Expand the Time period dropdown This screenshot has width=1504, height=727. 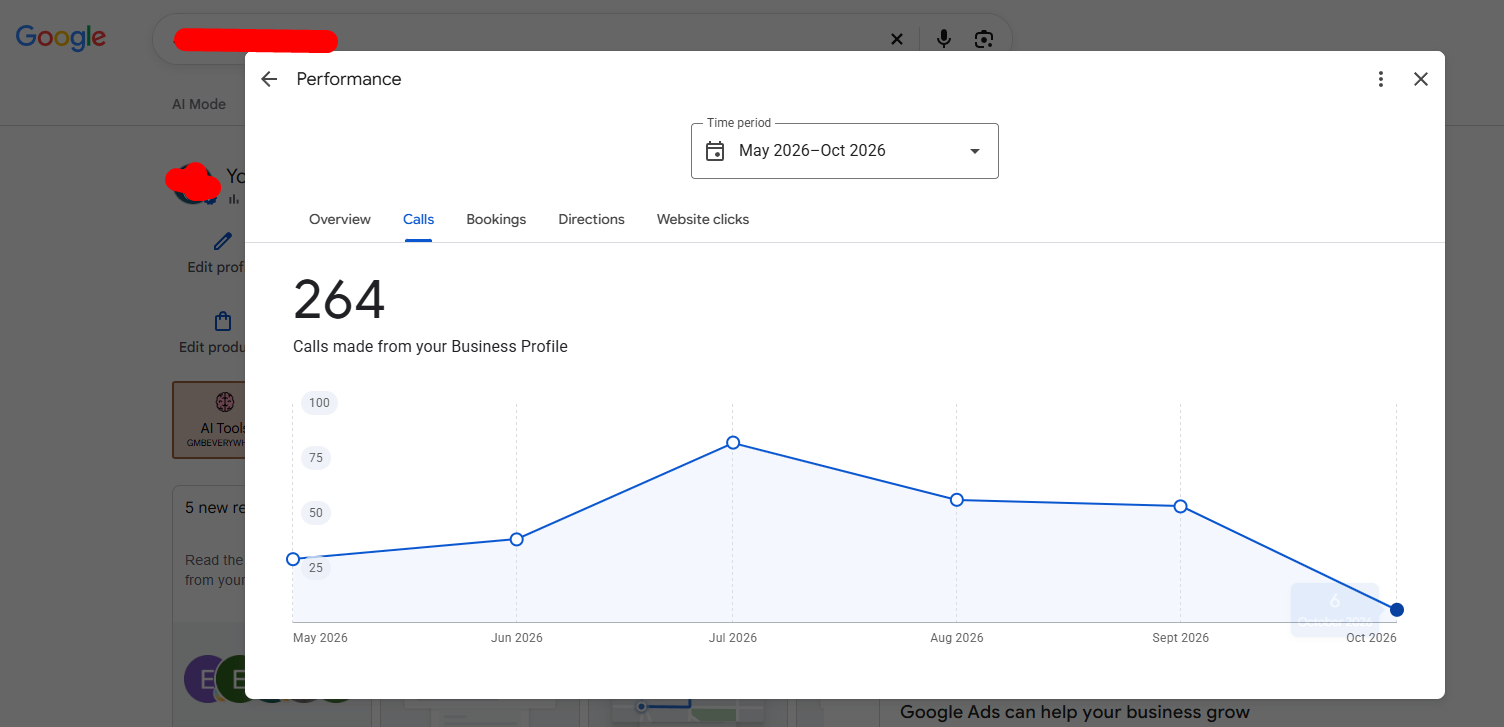click(845, 151)
